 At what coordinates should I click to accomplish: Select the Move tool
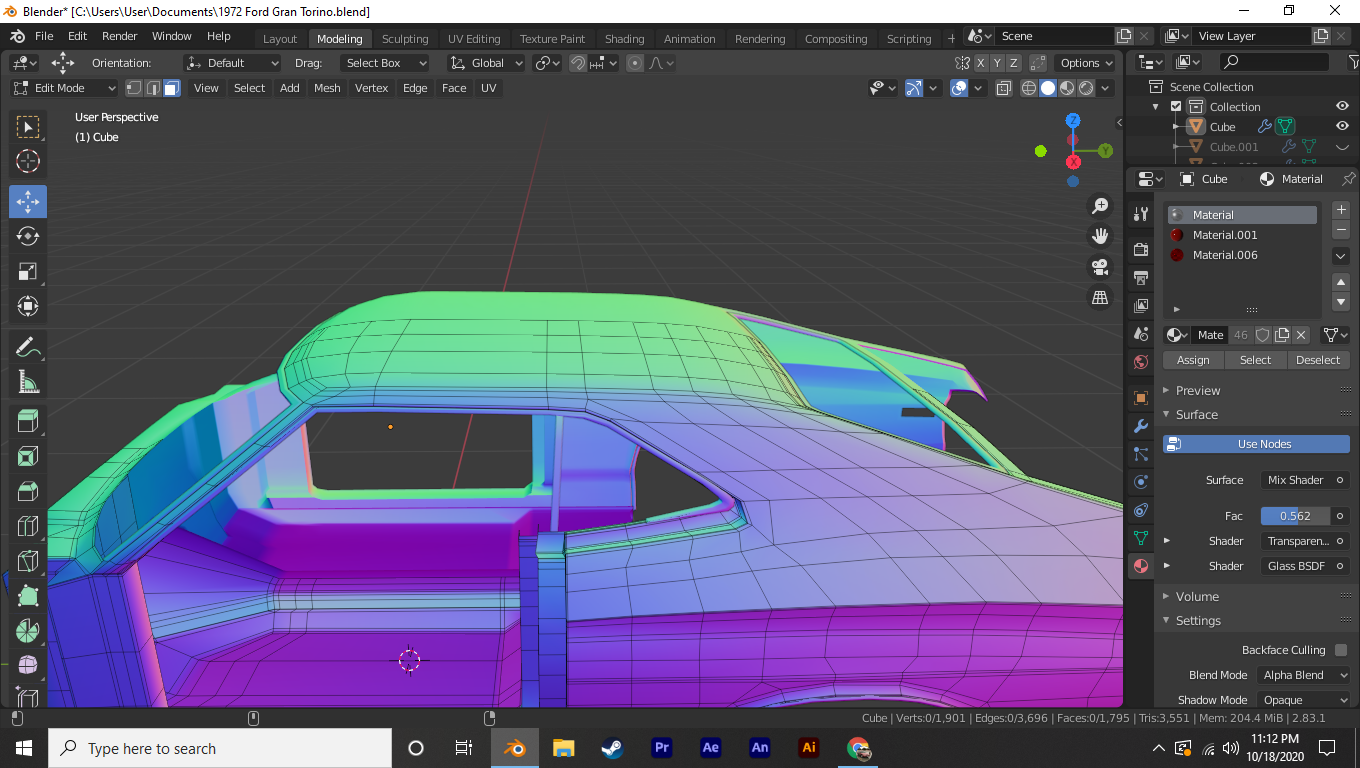pos(28,201)
